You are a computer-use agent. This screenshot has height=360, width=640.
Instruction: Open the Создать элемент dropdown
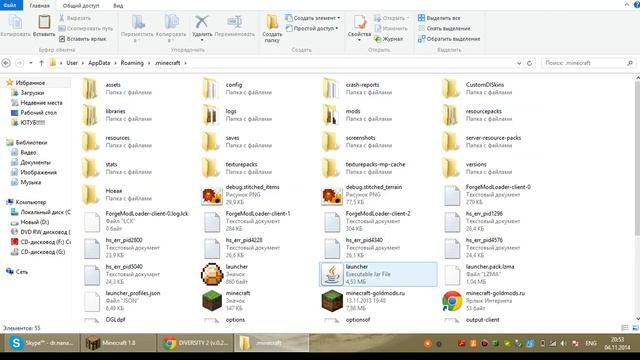(313, 18)
